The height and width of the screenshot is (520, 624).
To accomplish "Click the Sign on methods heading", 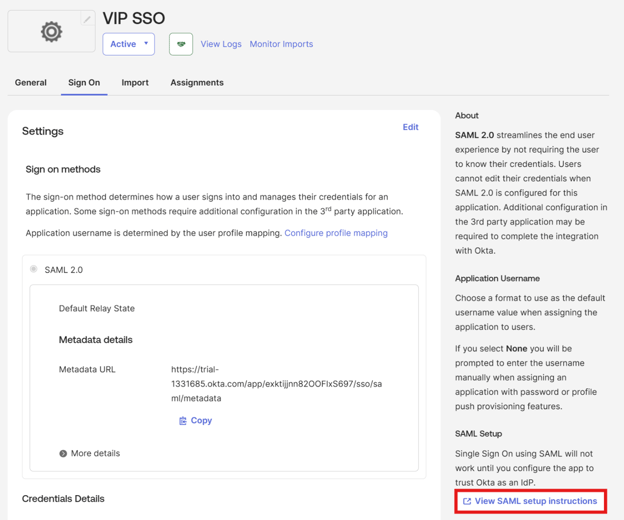I will [x=63, y=169].
